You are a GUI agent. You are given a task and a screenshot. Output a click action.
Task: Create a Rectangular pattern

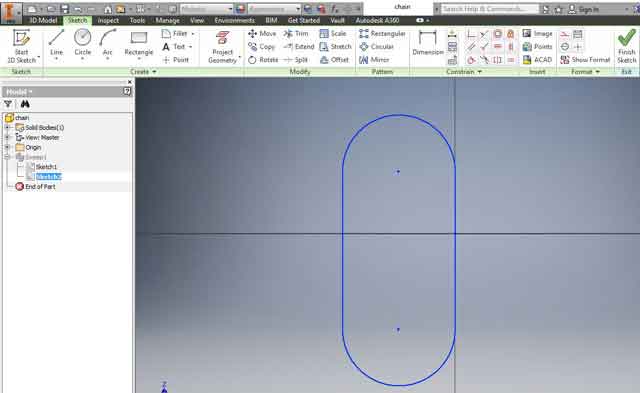[x=382, y=33]
